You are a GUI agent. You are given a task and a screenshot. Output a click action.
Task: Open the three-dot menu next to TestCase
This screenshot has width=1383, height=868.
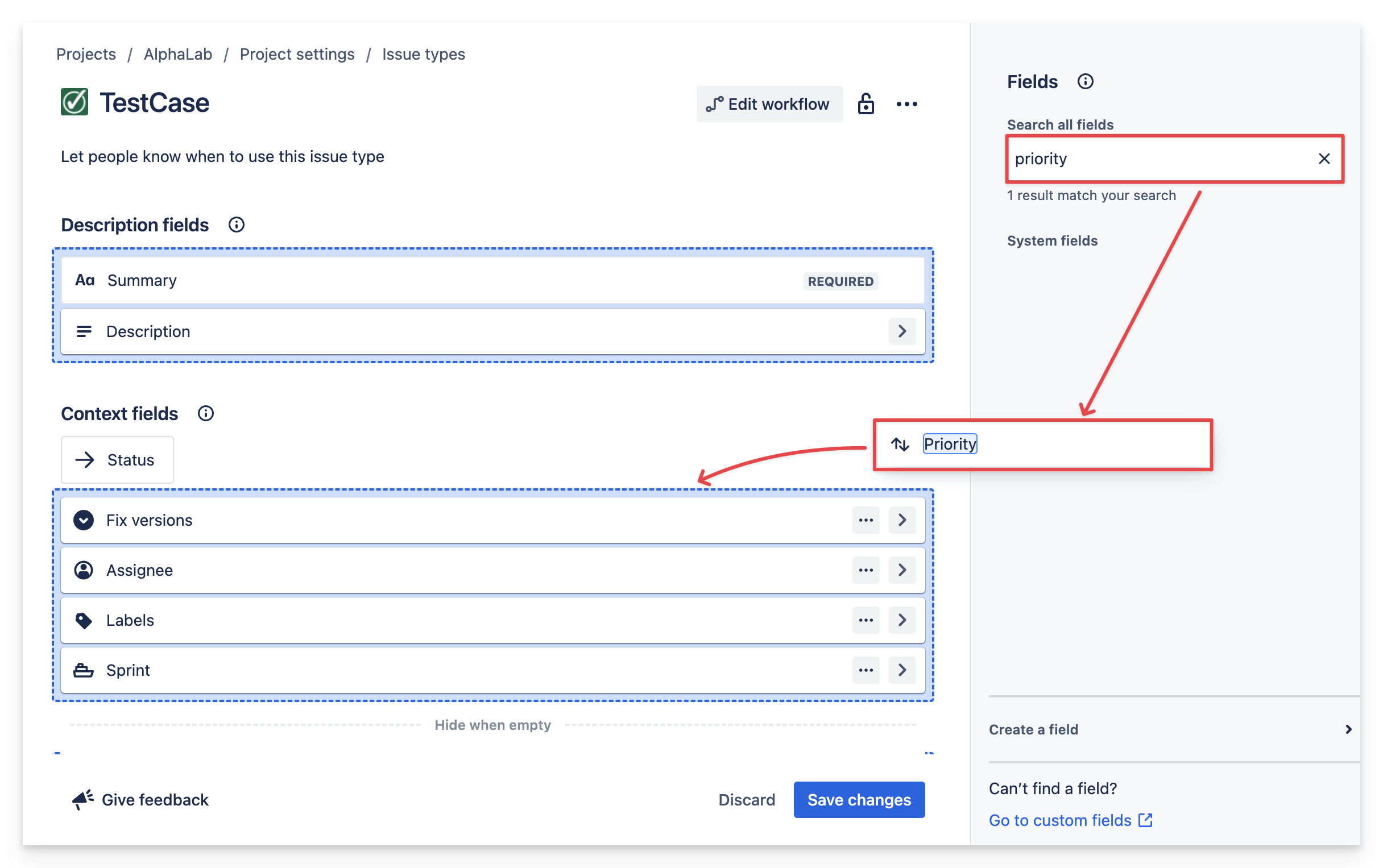(x=906, y=104)
